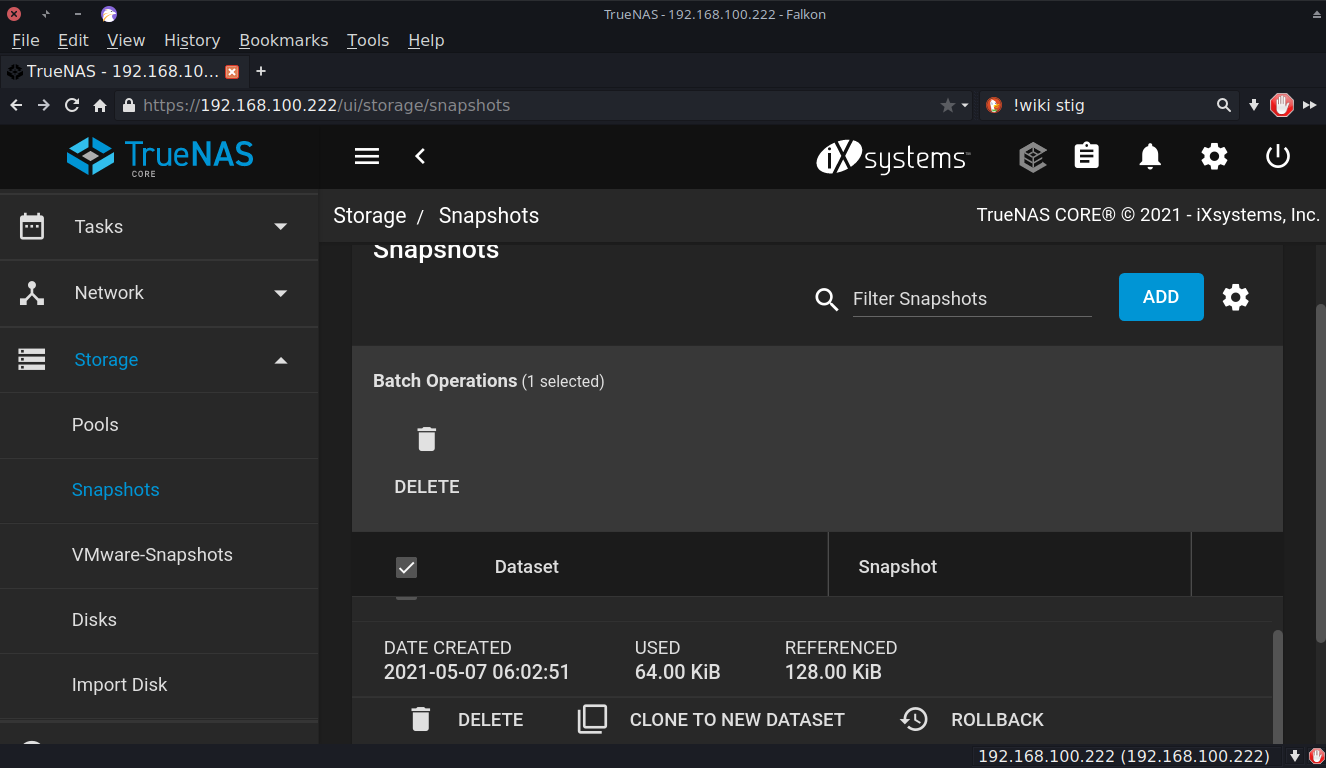Open the Tools menu

click(x=368, y=40)
